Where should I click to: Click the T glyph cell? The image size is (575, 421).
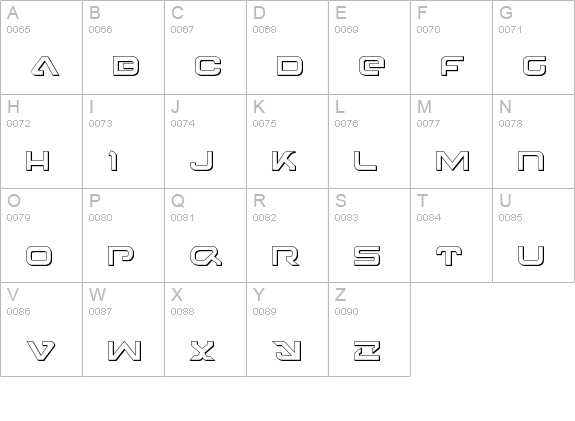point(451,235)
